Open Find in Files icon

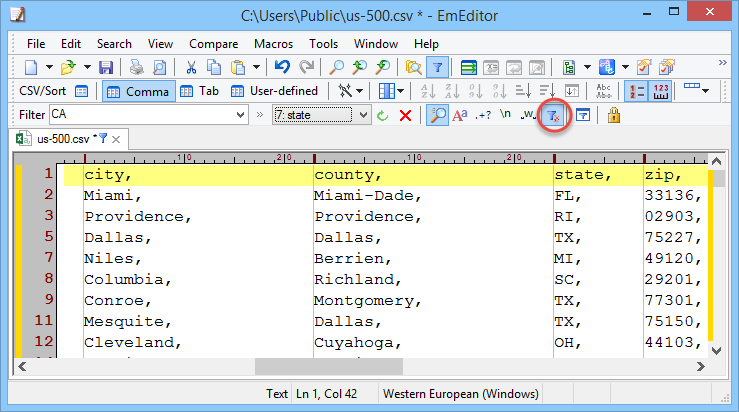pos(413,67)
